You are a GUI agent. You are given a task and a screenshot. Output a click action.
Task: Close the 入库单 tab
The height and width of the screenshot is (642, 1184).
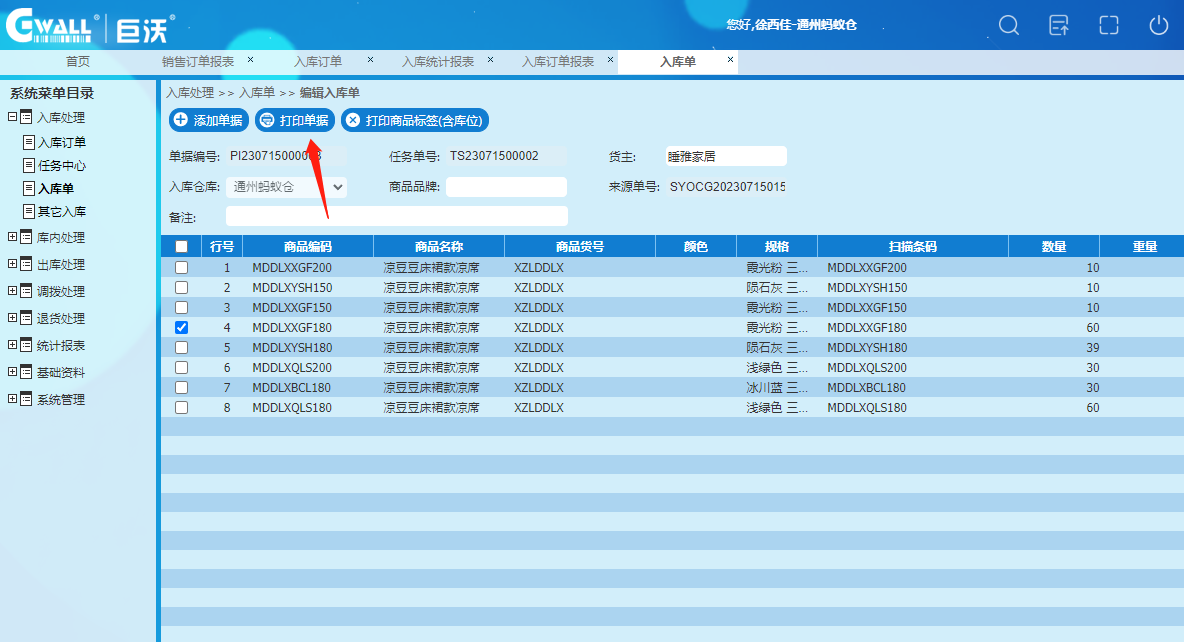coord(730,60)
